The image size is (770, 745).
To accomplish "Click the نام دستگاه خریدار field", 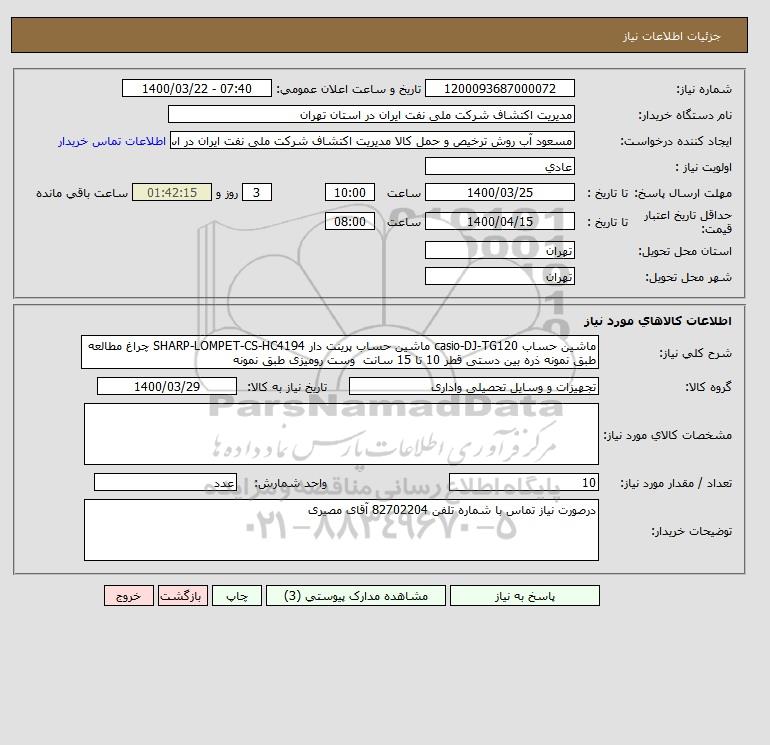I will point(371,115).
